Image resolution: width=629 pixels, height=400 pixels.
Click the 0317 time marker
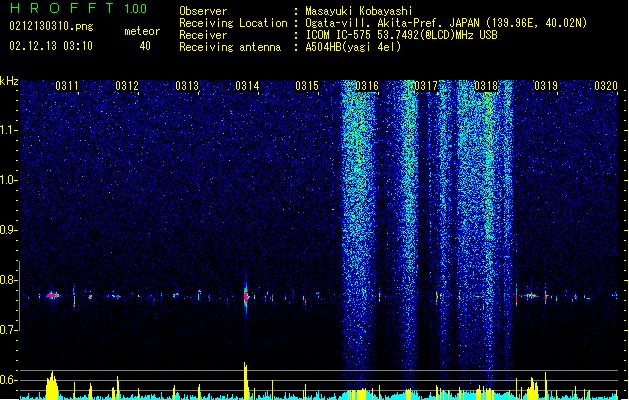(x=426, y=86)
